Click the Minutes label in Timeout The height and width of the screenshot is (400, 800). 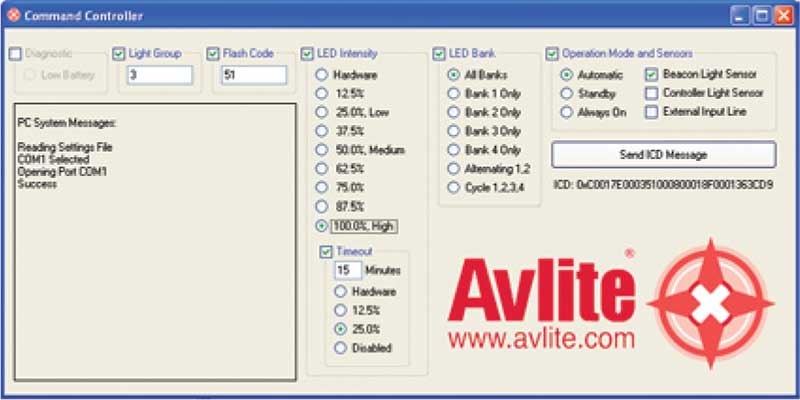(383, 270)
